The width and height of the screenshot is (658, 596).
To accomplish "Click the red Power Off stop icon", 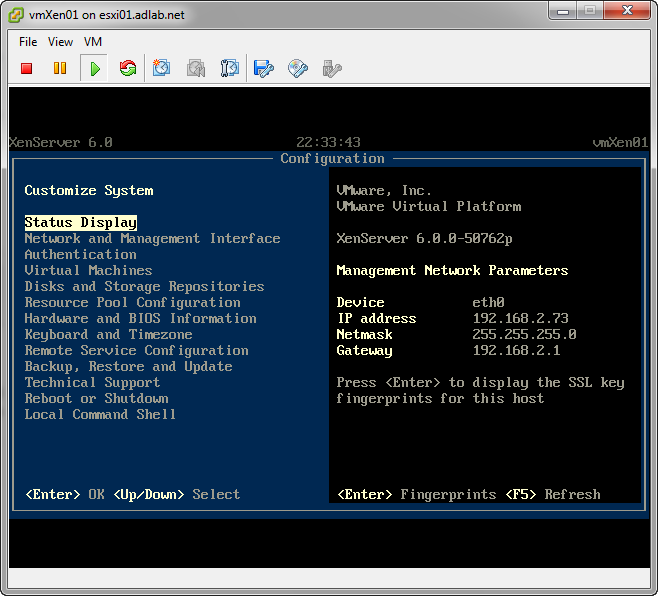I will point(27,68).
